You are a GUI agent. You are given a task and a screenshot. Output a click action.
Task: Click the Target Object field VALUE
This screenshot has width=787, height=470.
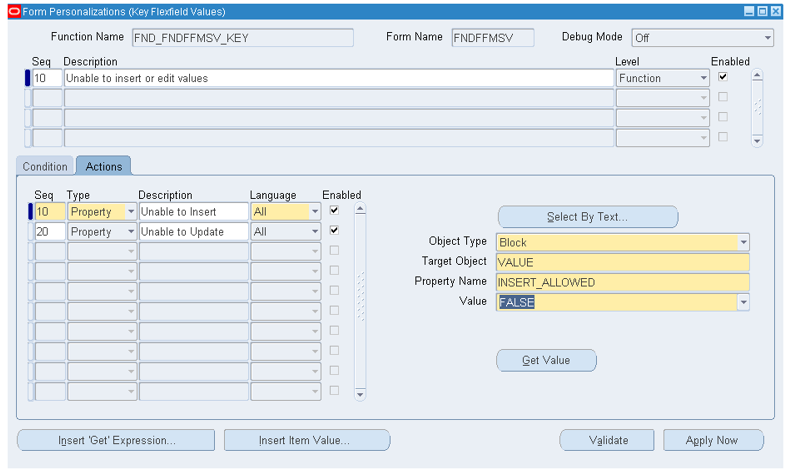[623, 263]
